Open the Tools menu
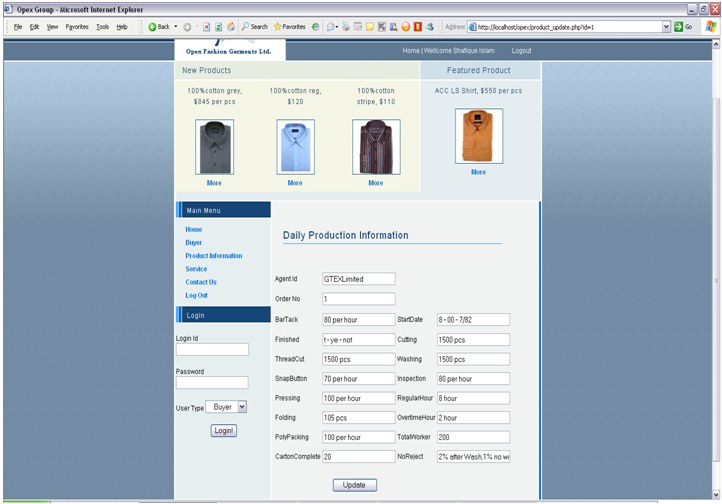Image resolution: width=722 pixels, height=504 pixels. [102, 27]
